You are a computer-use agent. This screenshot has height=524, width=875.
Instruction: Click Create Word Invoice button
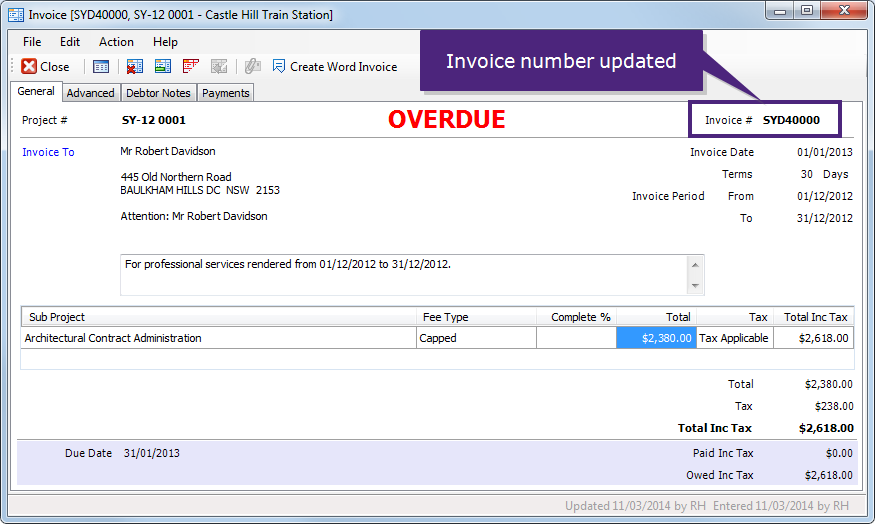(x=334, y=67)
